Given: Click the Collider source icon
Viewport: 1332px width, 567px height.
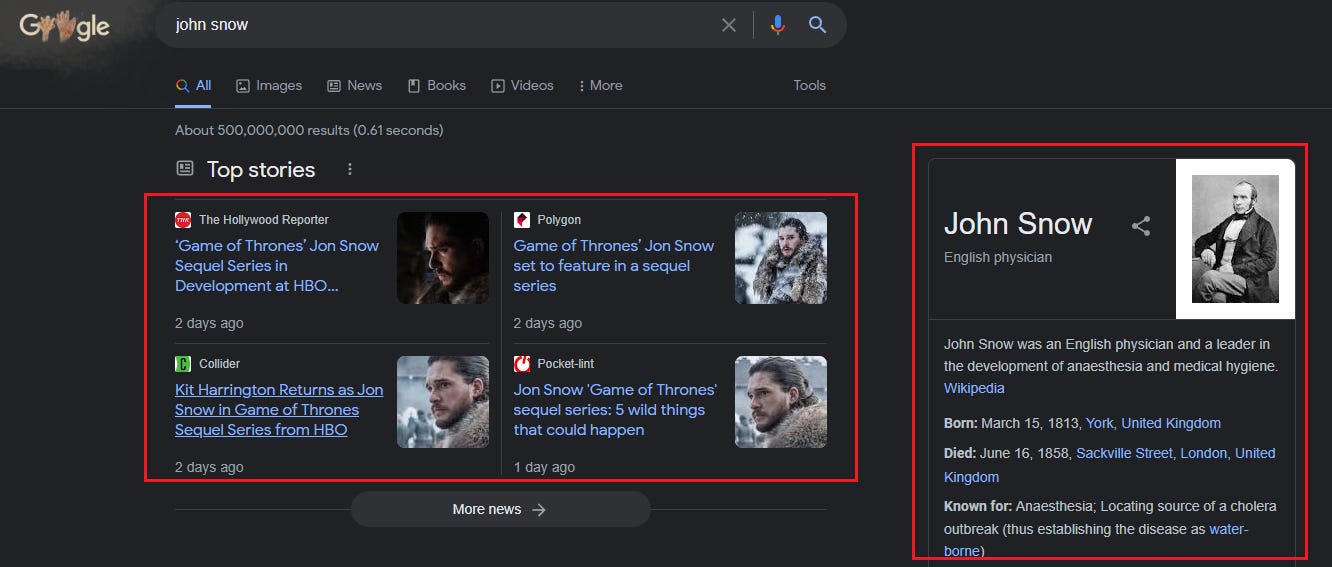Looking at the screenshot, I should [x=183, y=364].
